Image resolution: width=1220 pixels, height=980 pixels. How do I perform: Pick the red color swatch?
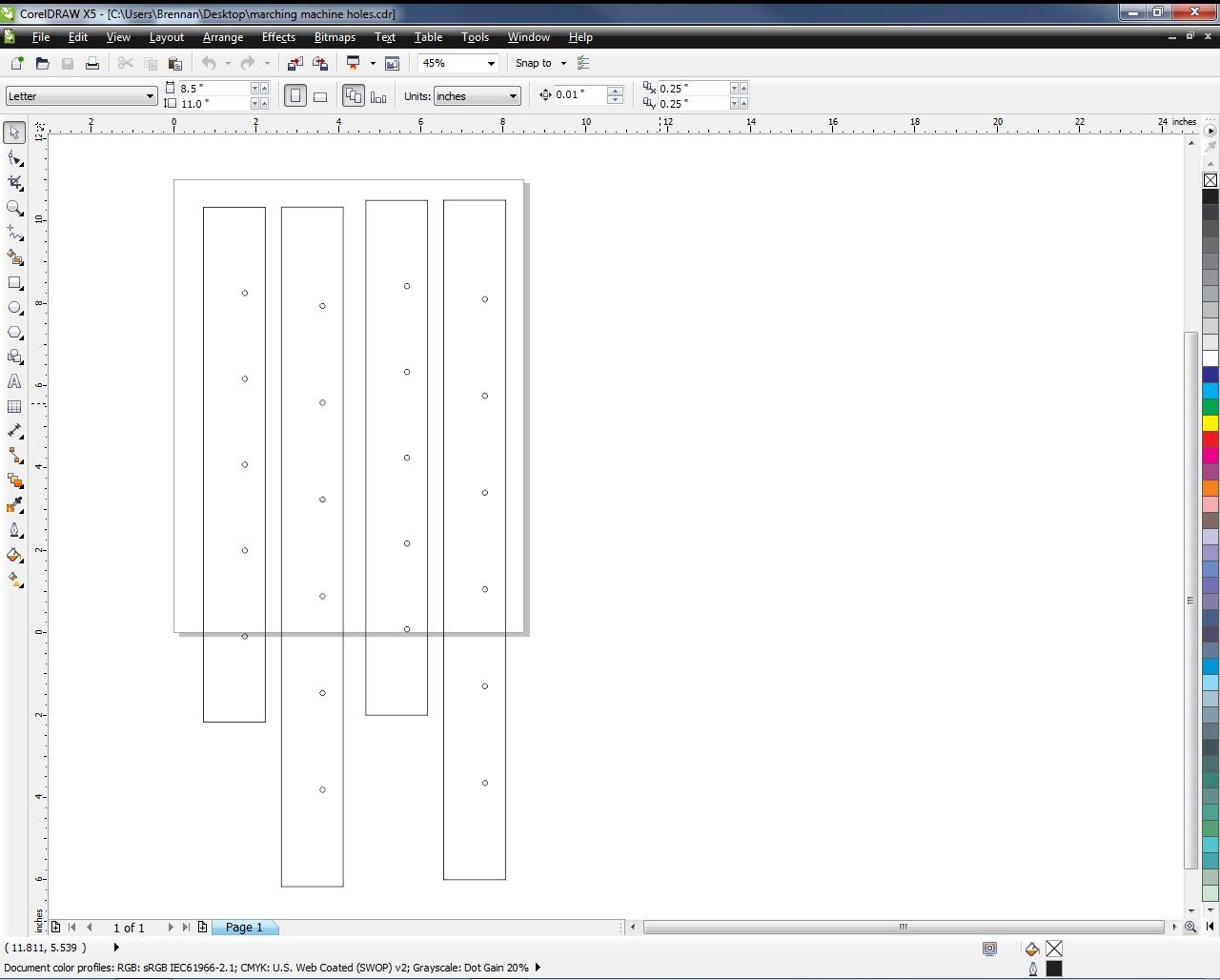(1210, 439)
